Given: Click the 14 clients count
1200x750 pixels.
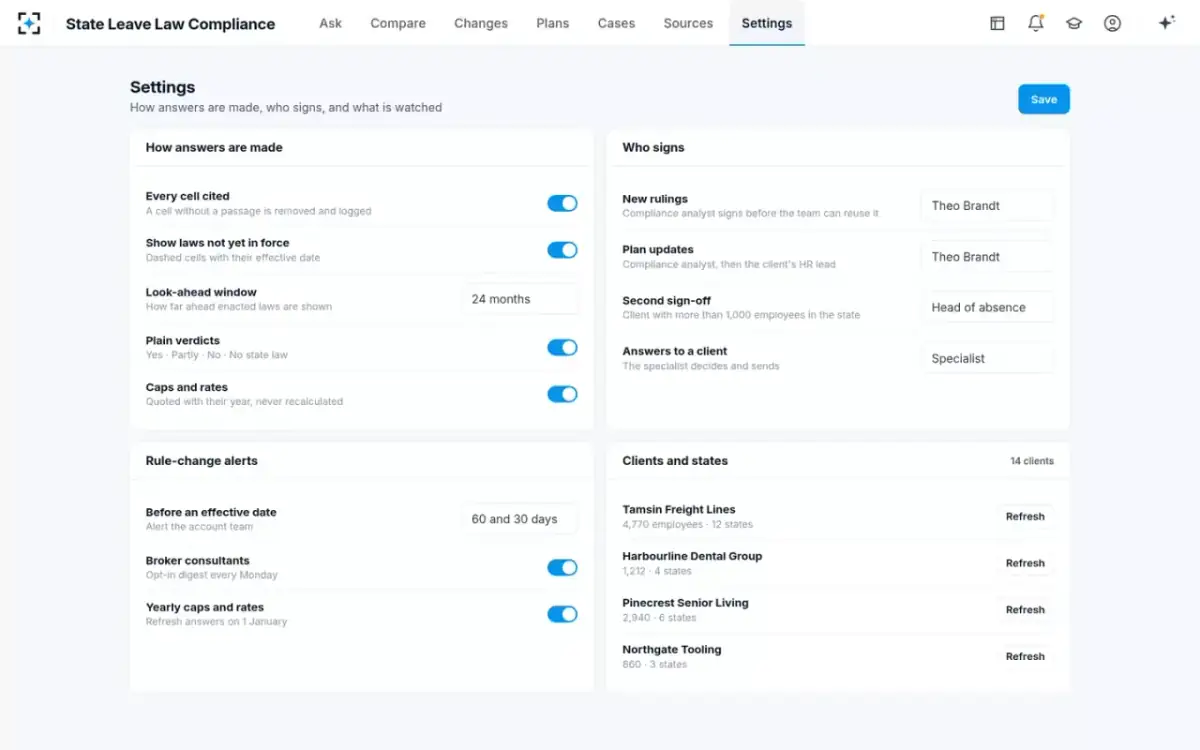Looking at the screenshot, I should coord(1032,461).
